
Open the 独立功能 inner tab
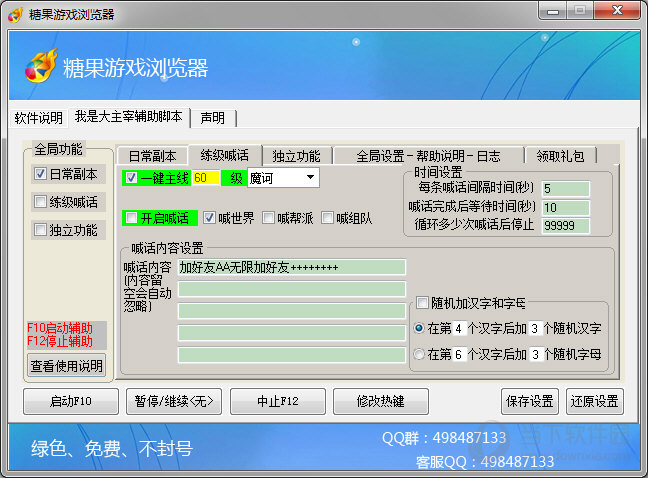coord(296,156)
